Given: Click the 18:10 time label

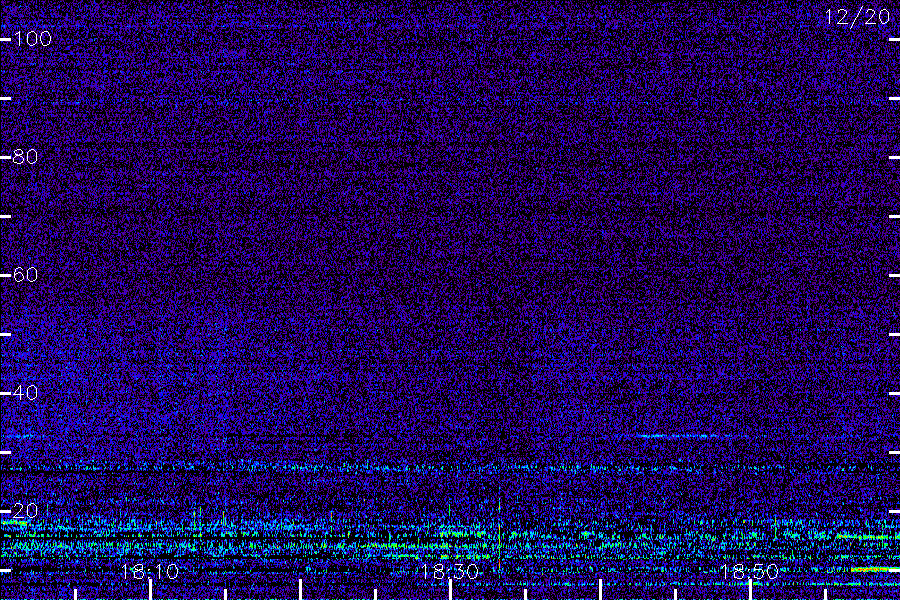Looking at the screenshot, I should (150, 571).
